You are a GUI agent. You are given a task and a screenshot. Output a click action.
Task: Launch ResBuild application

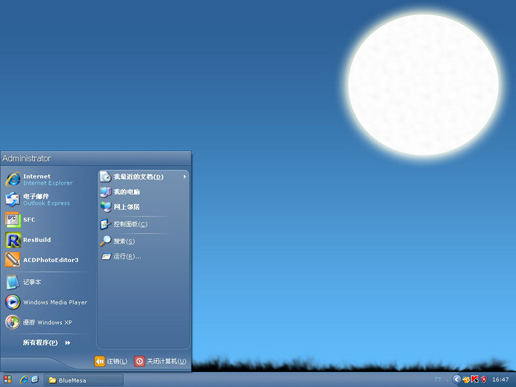pos(47,240)
